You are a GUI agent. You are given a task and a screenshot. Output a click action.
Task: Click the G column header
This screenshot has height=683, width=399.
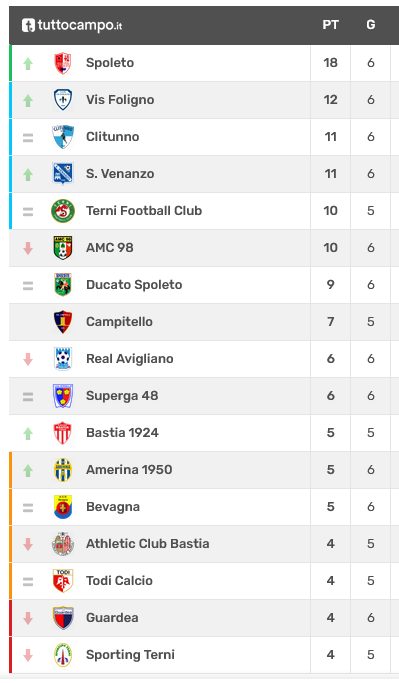[371, 25]
